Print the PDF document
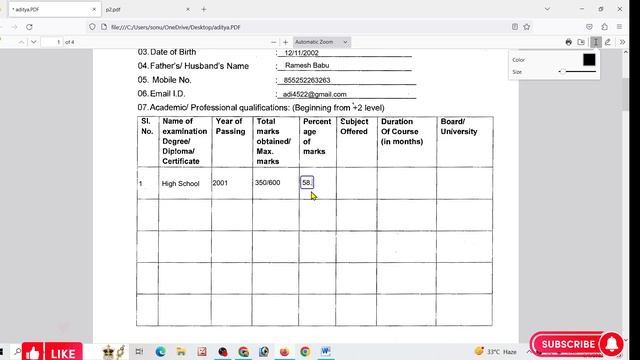The image size is (640, 360). tap(569, 42)
